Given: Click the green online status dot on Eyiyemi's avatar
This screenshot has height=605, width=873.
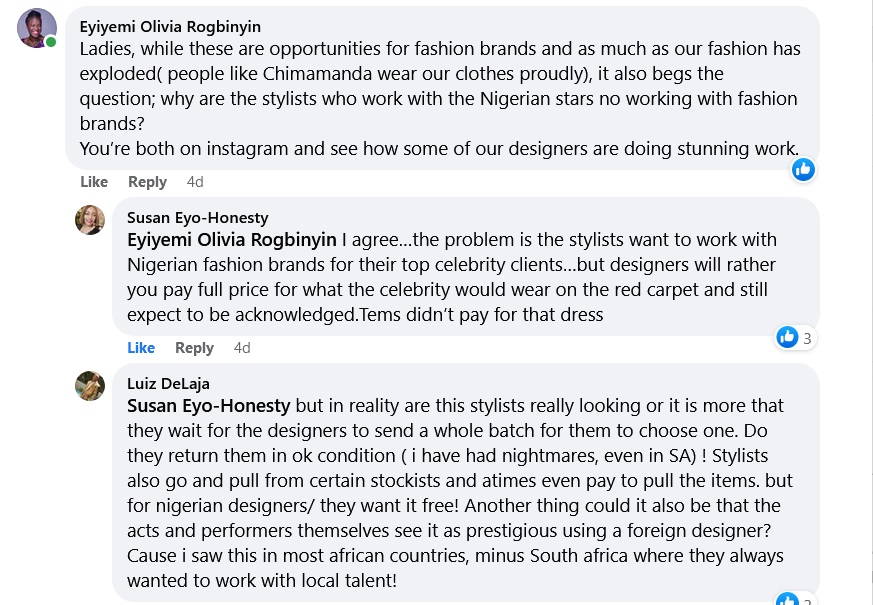Looking at the screenshot, I should [51, 42].
